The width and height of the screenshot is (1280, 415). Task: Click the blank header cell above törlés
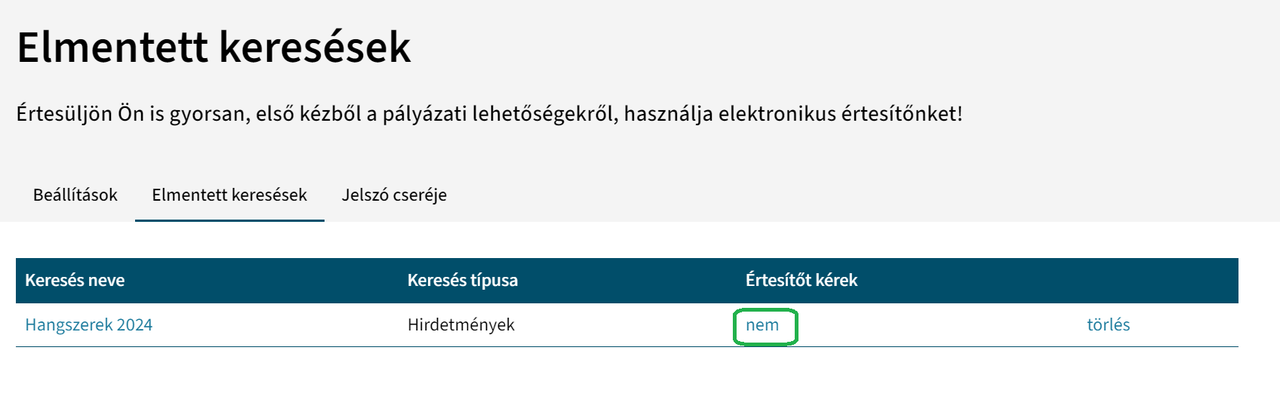pyautogui.click(x=1108, y=280)
